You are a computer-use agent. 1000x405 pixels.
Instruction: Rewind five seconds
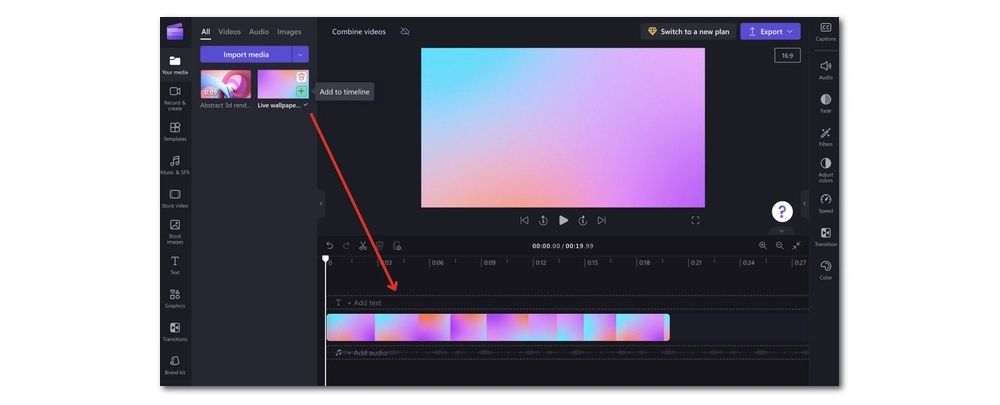[543, 220]
